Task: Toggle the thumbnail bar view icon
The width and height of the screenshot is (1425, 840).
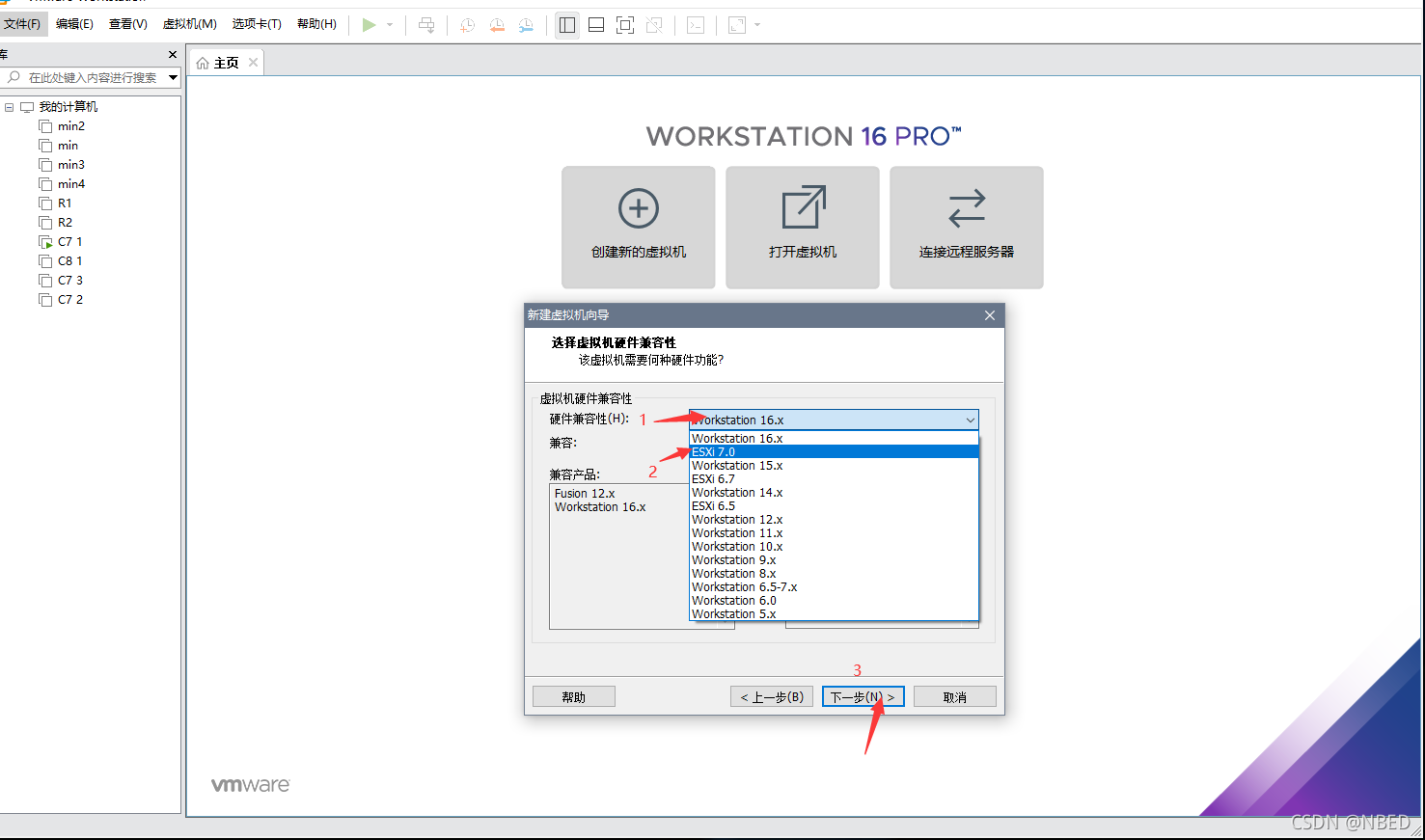Action: click(x=596, y=25)
